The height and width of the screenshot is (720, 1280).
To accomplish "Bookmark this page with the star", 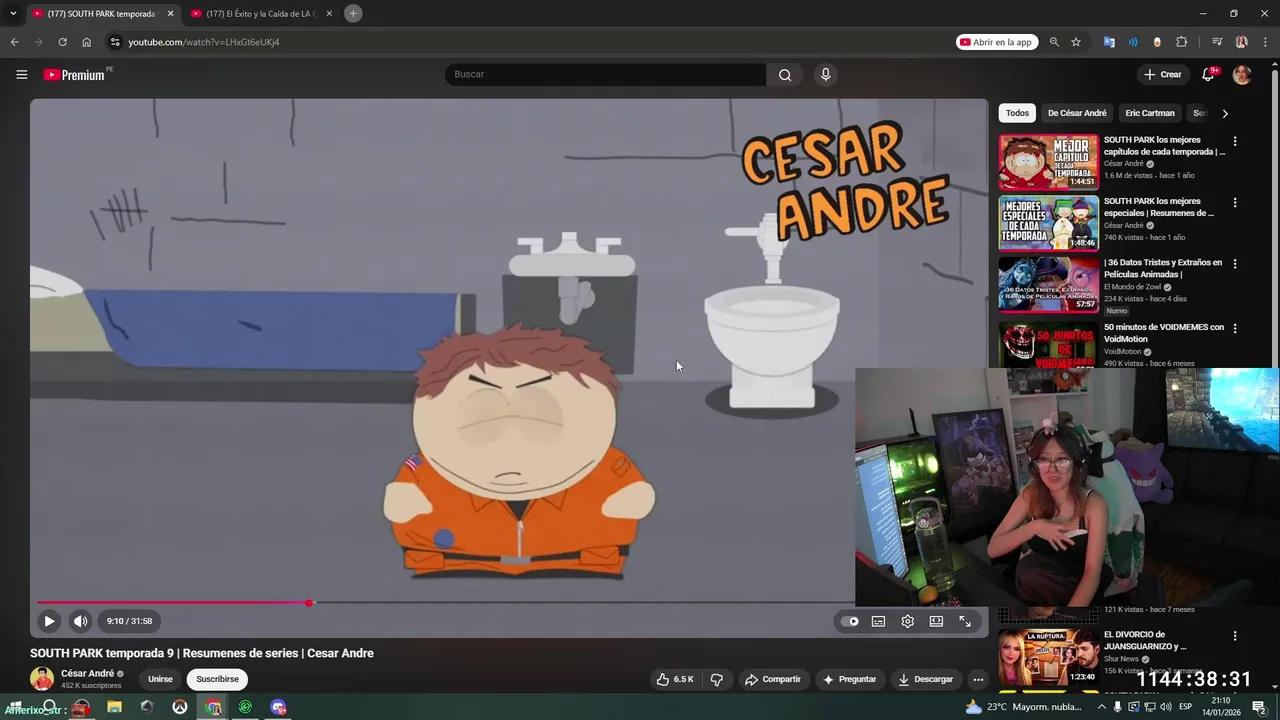I will [x=1076, y=42].
